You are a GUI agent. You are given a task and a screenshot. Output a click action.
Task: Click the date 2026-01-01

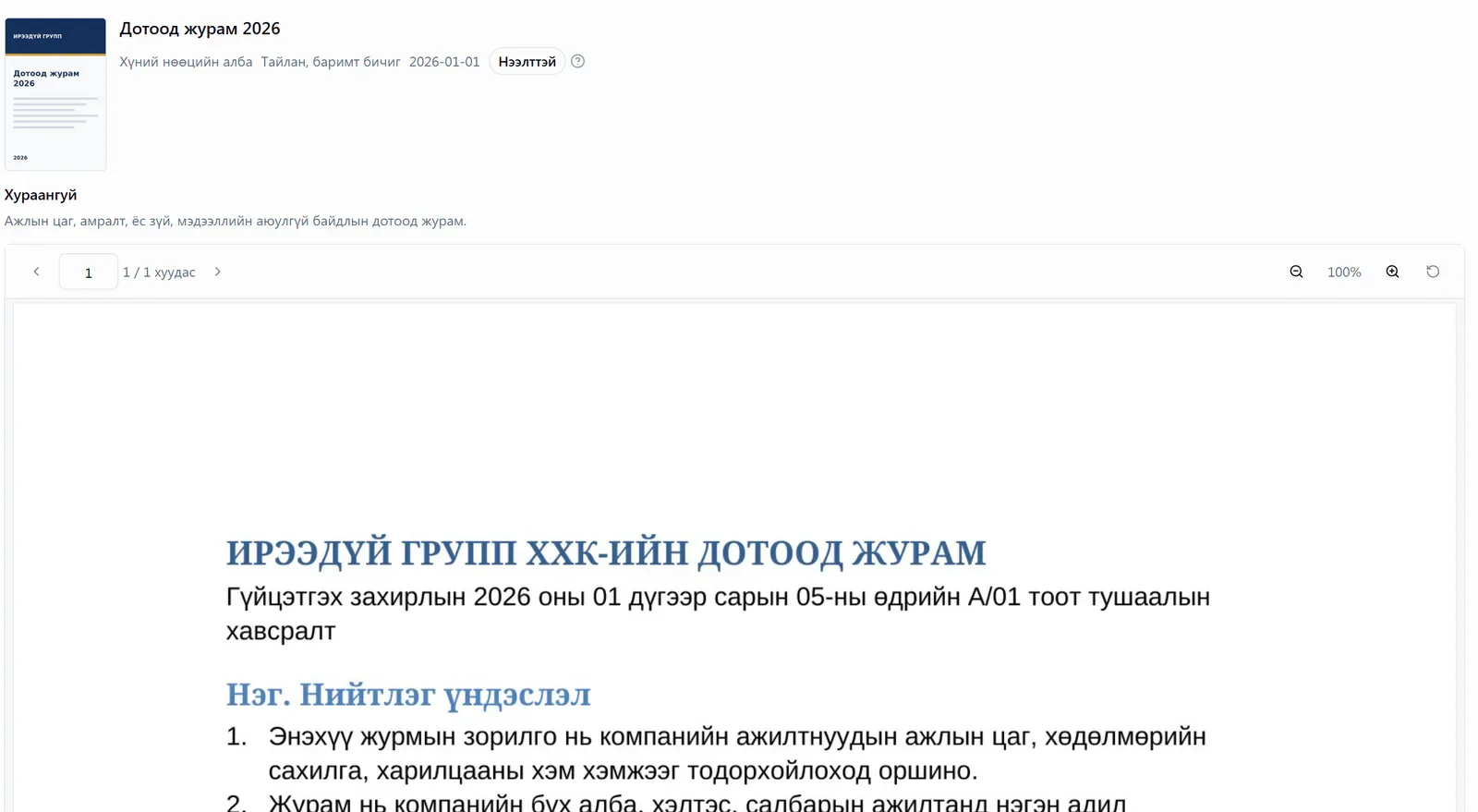tap(444, 62)
